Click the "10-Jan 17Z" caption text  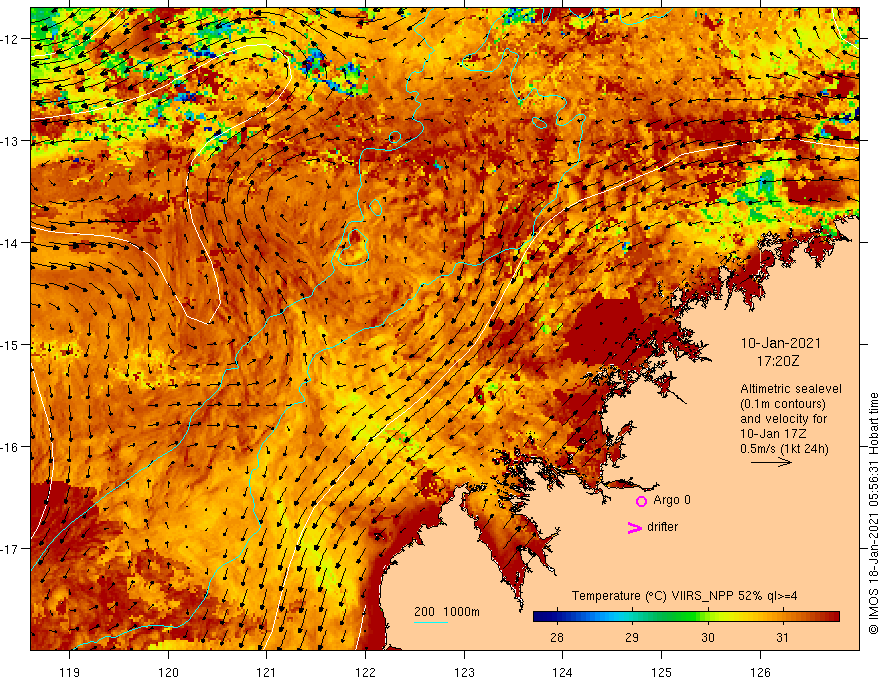tap(773, 434)
